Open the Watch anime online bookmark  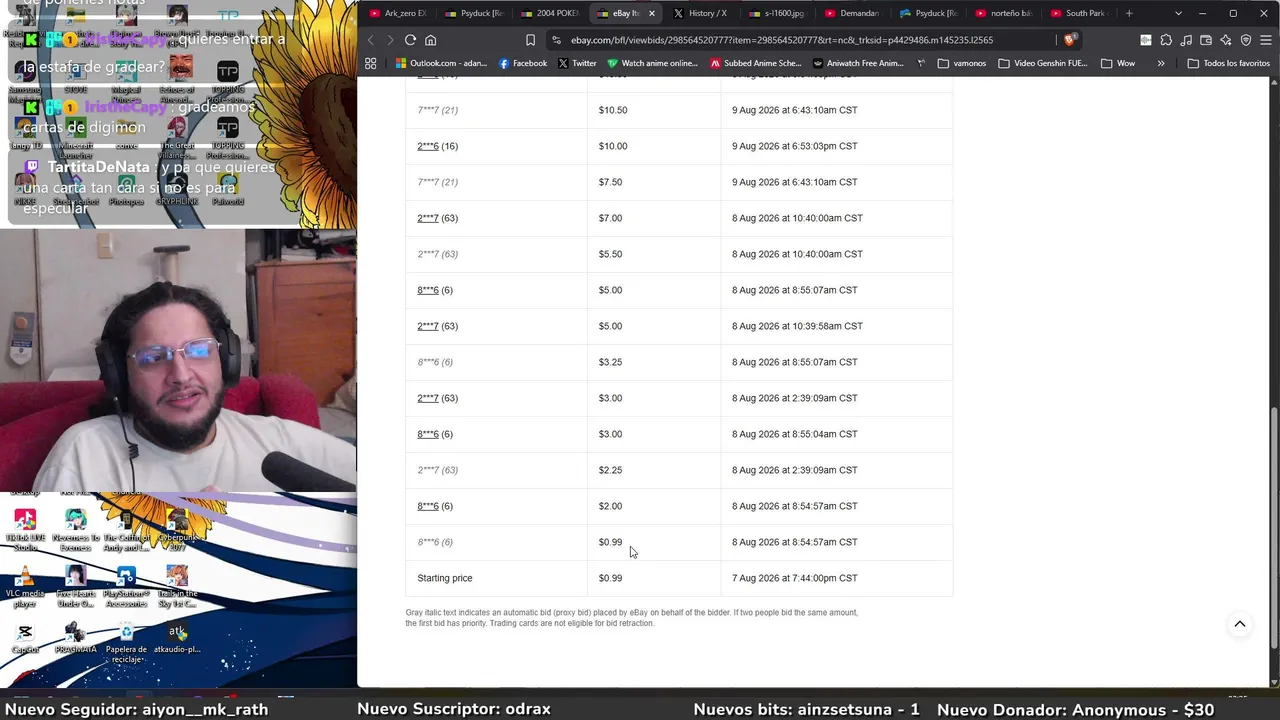pyautogui.click(x=653, y=63)
